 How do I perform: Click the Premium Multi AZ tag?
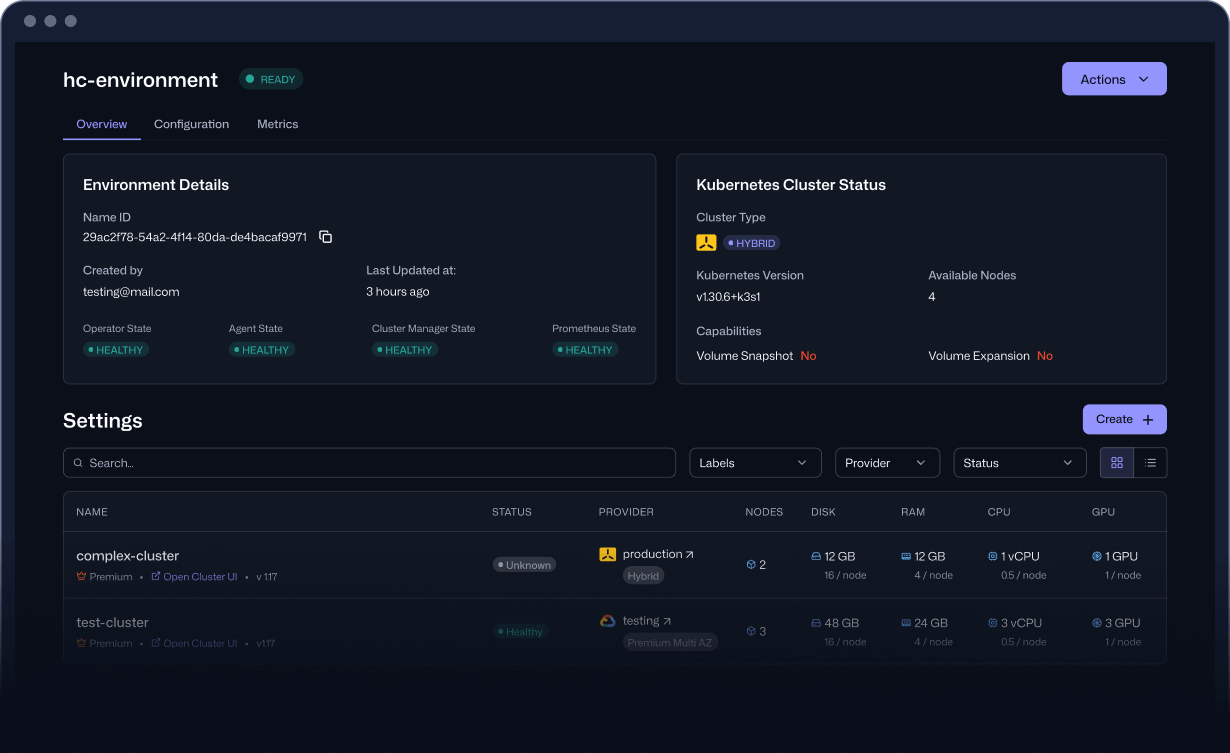(670, 643)
